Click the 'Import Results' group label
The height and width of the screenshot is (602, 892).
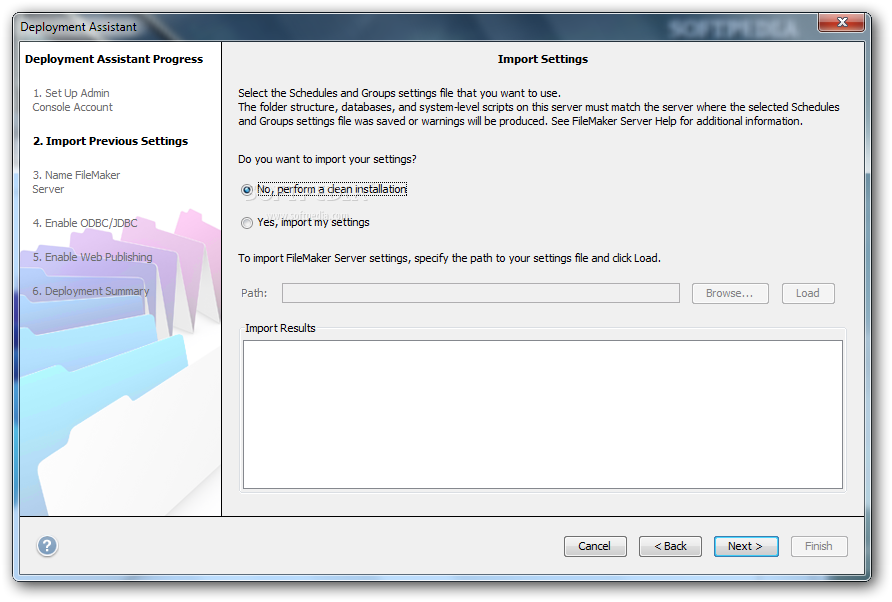tap(280, 328)
